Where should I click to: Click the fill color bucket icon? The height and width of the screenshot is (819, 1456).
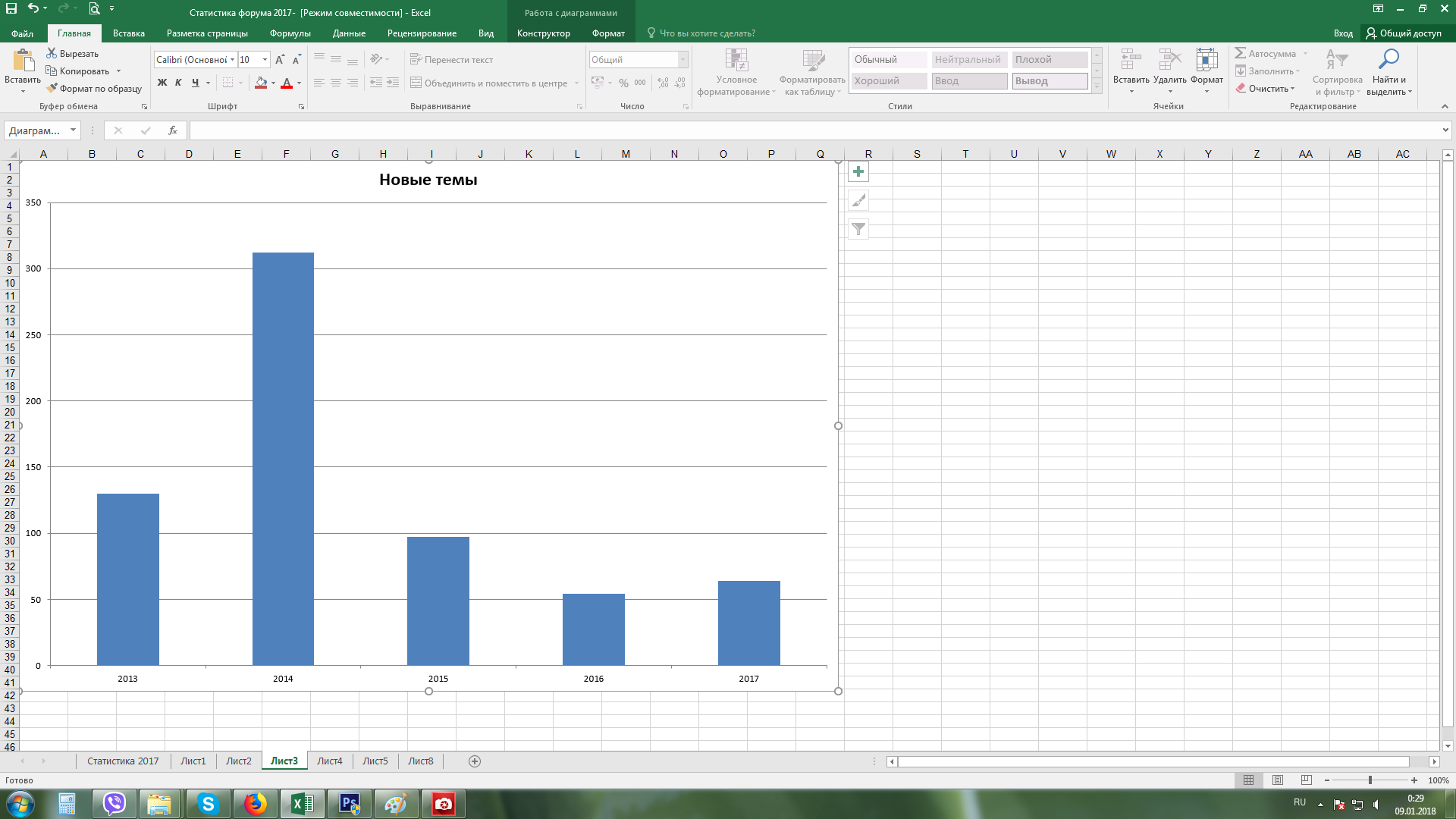(261, 83)
